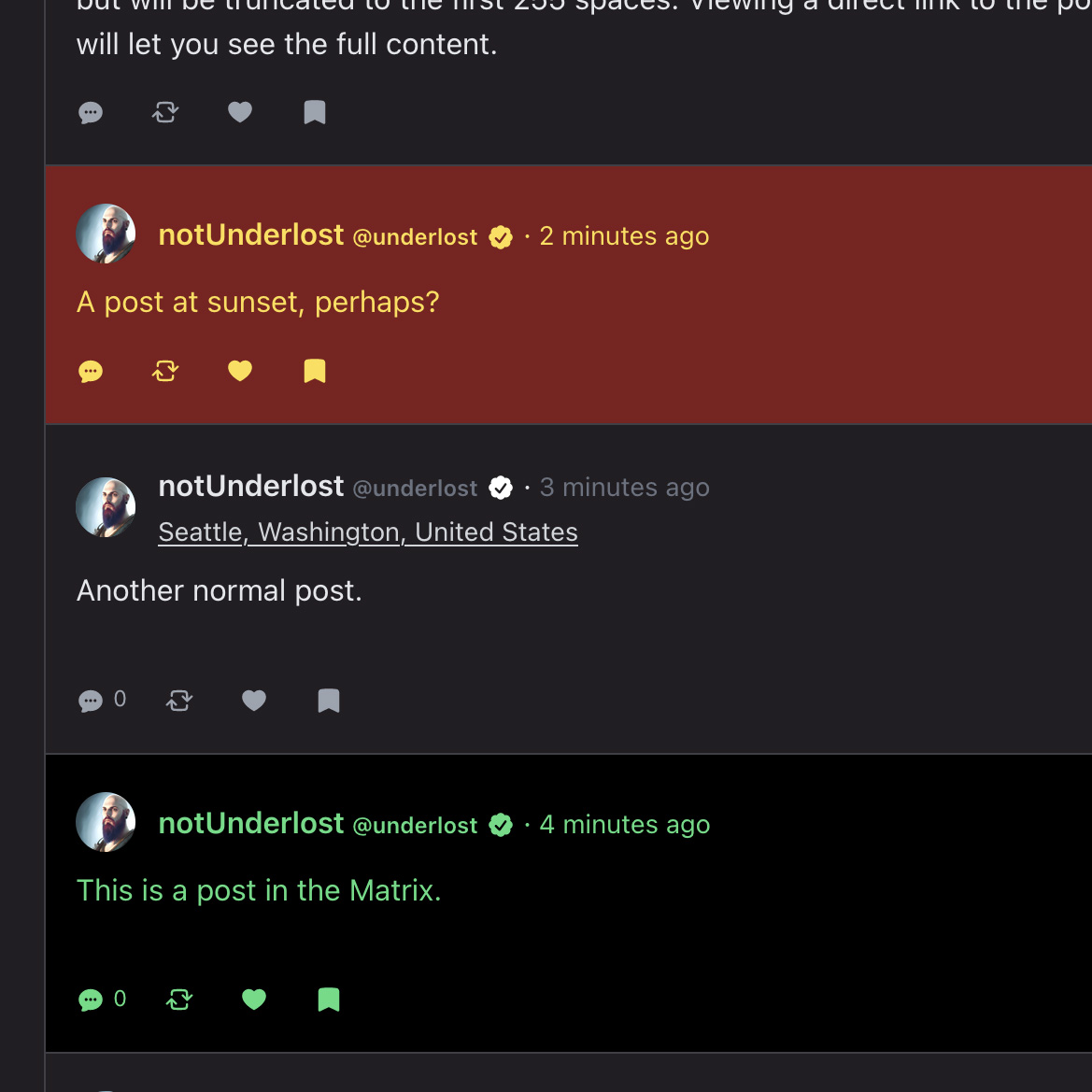
Task: Reply to 'Another normal post'
Action: click(x=91, y=701)
